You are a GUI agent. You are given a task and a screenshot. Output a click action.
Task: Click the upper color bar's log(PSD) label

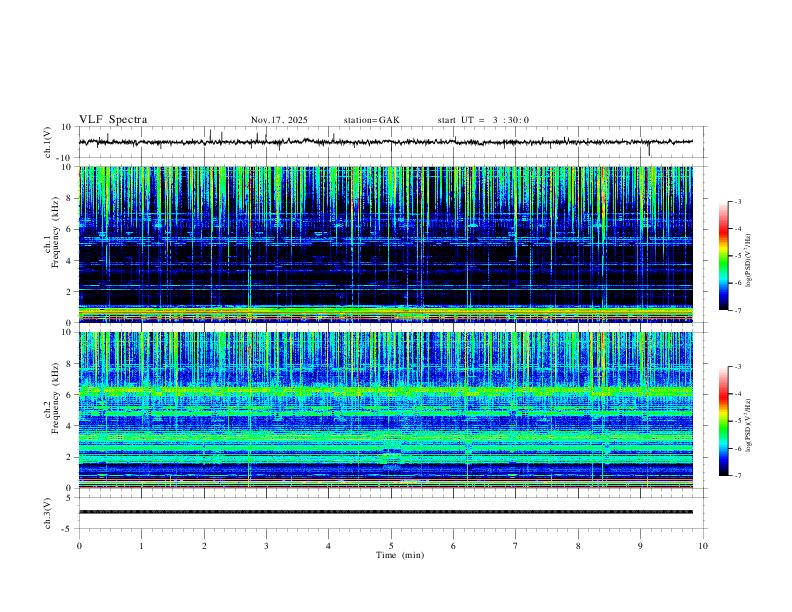click(x=749, y=261)
